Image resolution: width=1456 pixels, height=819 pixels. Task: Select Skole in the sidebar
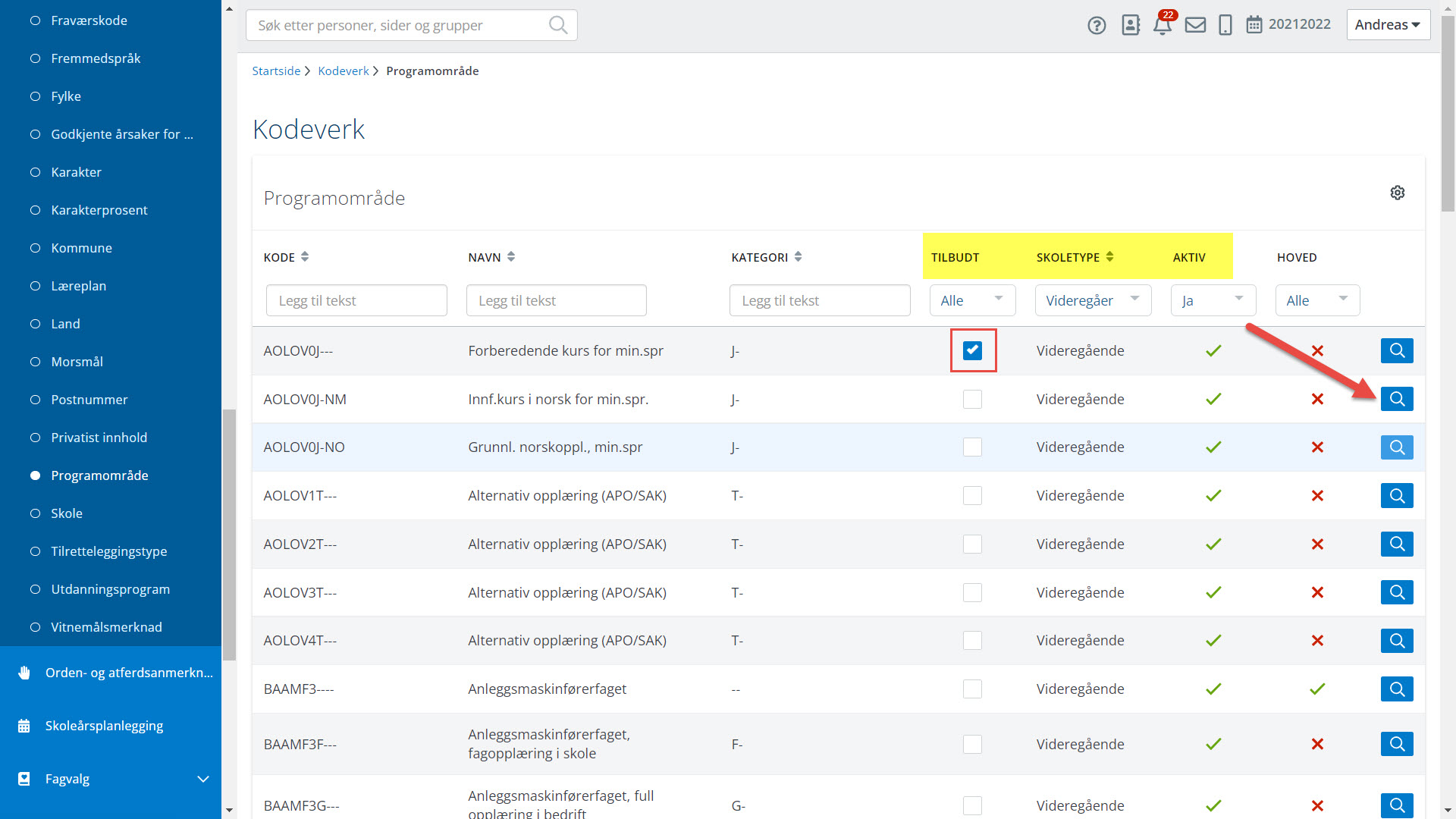tap(67, 513)
